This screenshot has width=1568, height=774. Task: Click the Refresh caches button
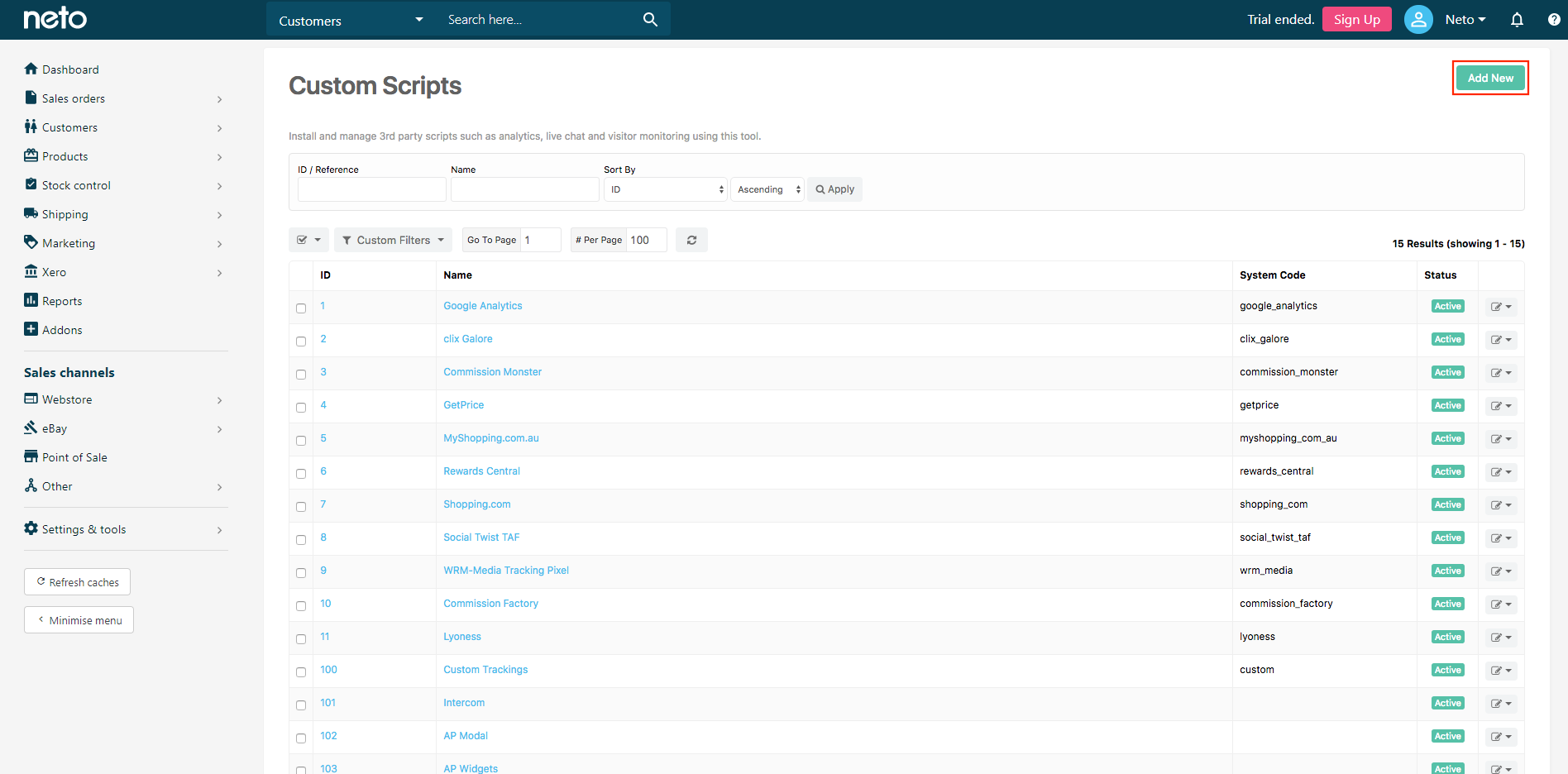pyautogui.click(x=77, y=582)
